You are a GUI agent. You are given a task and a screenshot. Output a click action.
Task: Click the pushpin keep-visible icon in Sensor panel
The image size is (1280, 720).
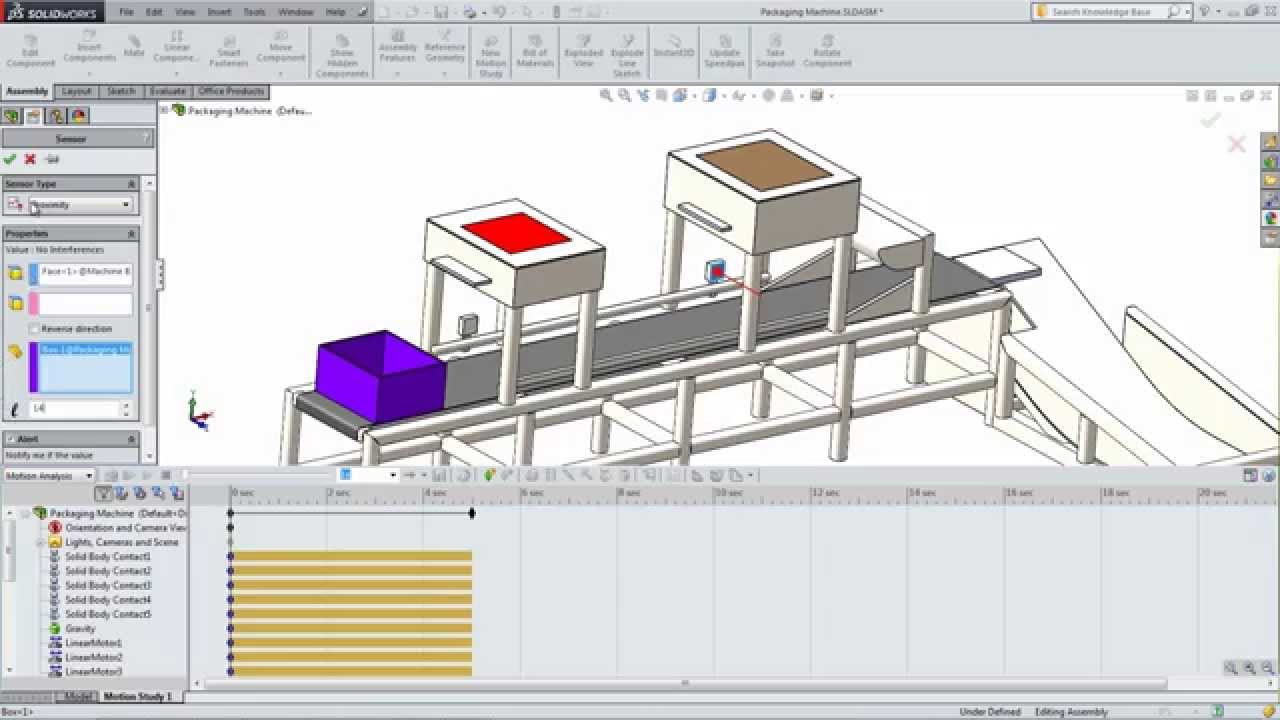click(52, 159)
